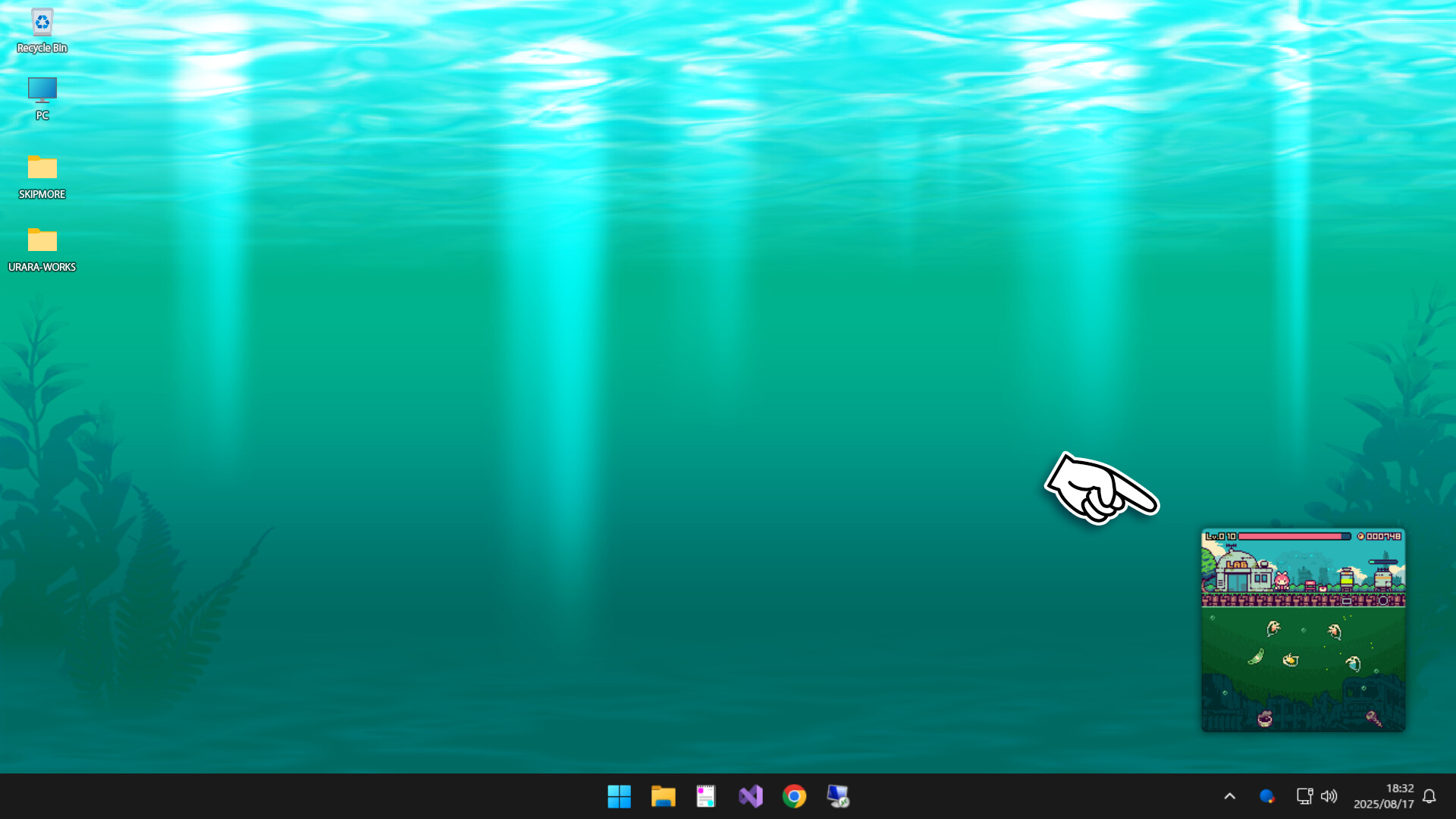Click the Copilot icon in the system tray
The image size is (1456, 819).
point(1267,796)
